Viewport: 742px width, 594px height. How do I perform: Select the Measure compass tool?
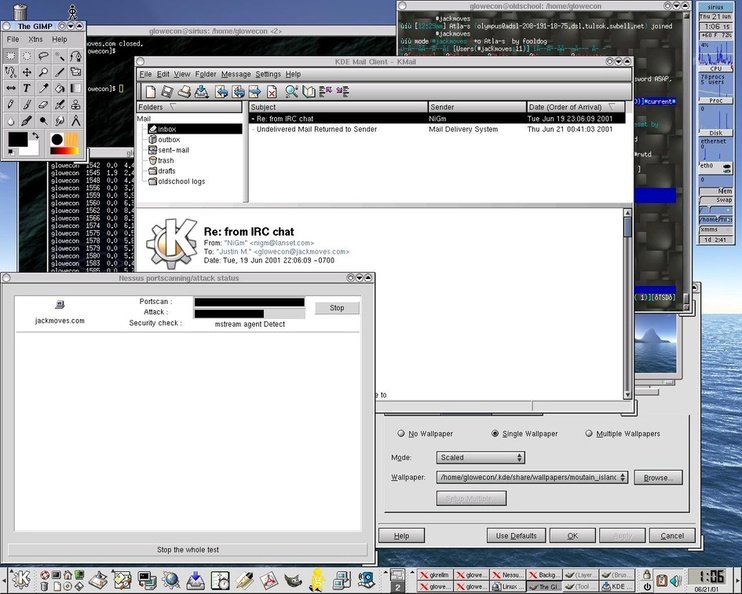(x=75, y=120)
